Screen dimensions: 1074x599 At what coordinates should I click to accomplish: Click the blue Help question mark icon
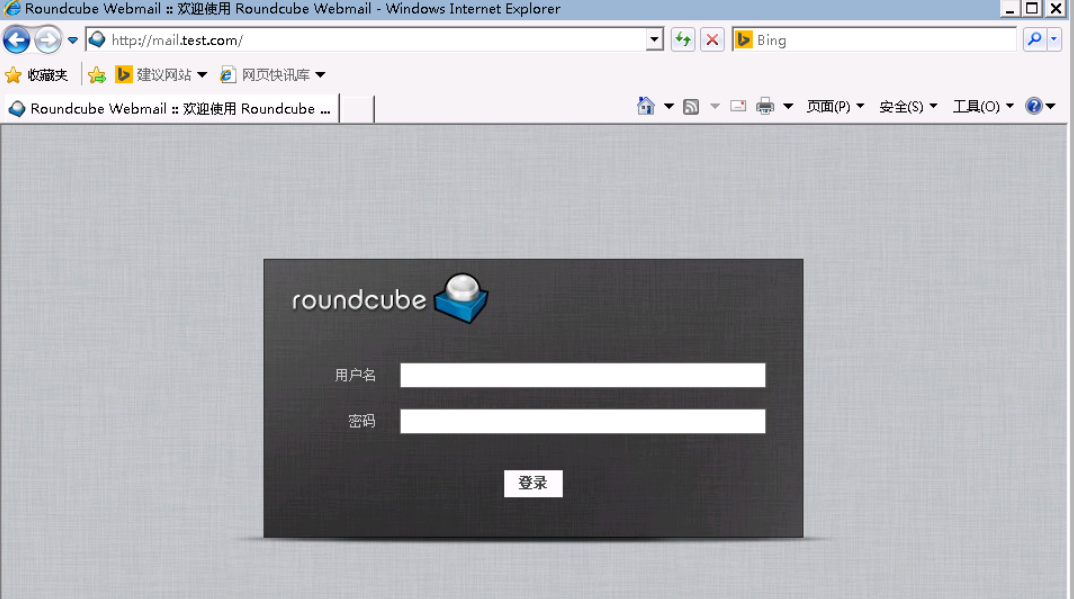tap(1034, 106)
